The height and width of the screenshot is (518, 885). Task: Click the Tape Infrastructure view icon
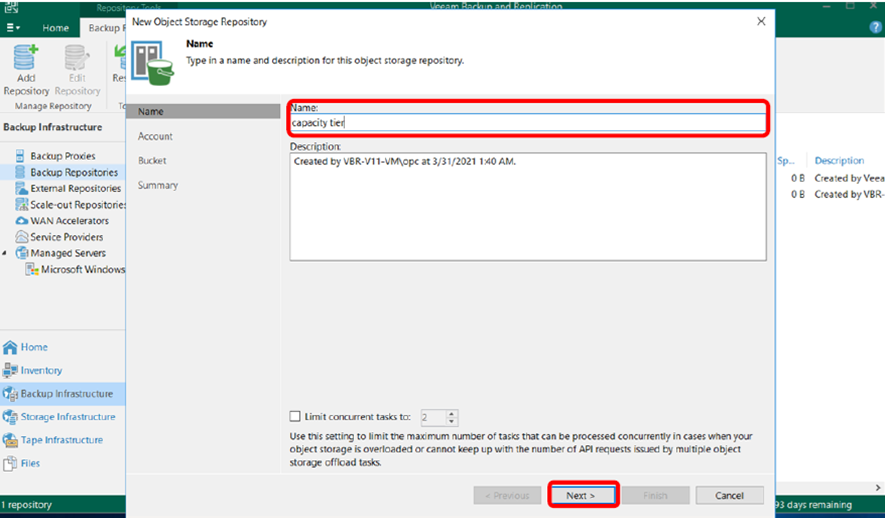click(x=10, y=440)
